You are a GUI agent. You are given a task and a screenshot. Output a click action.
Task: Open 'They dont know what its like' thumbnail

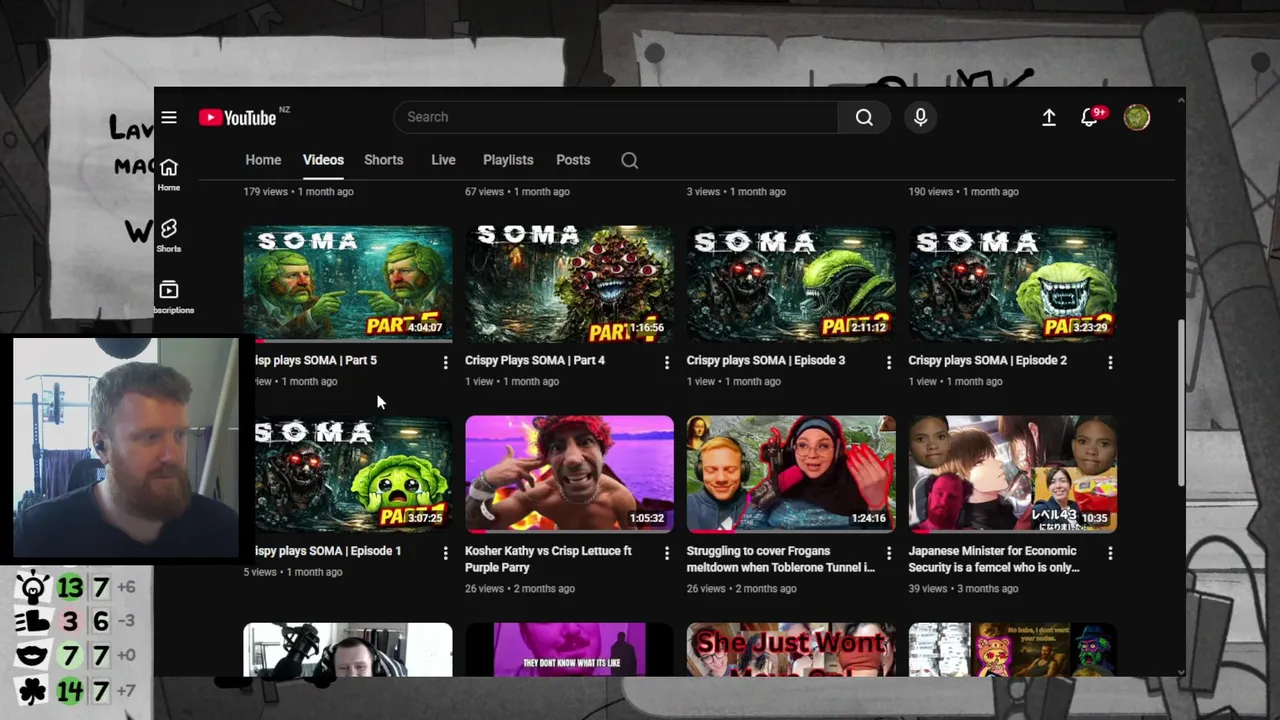tap(569, 650)
